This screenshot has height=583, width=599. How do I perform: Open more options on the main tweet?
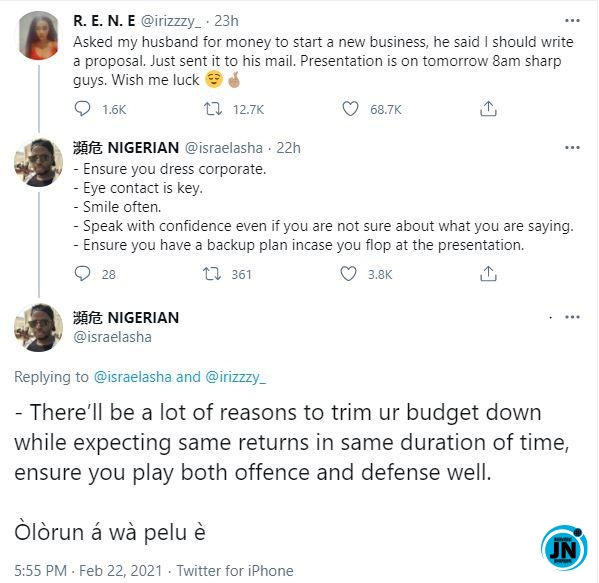pos(572,317)
